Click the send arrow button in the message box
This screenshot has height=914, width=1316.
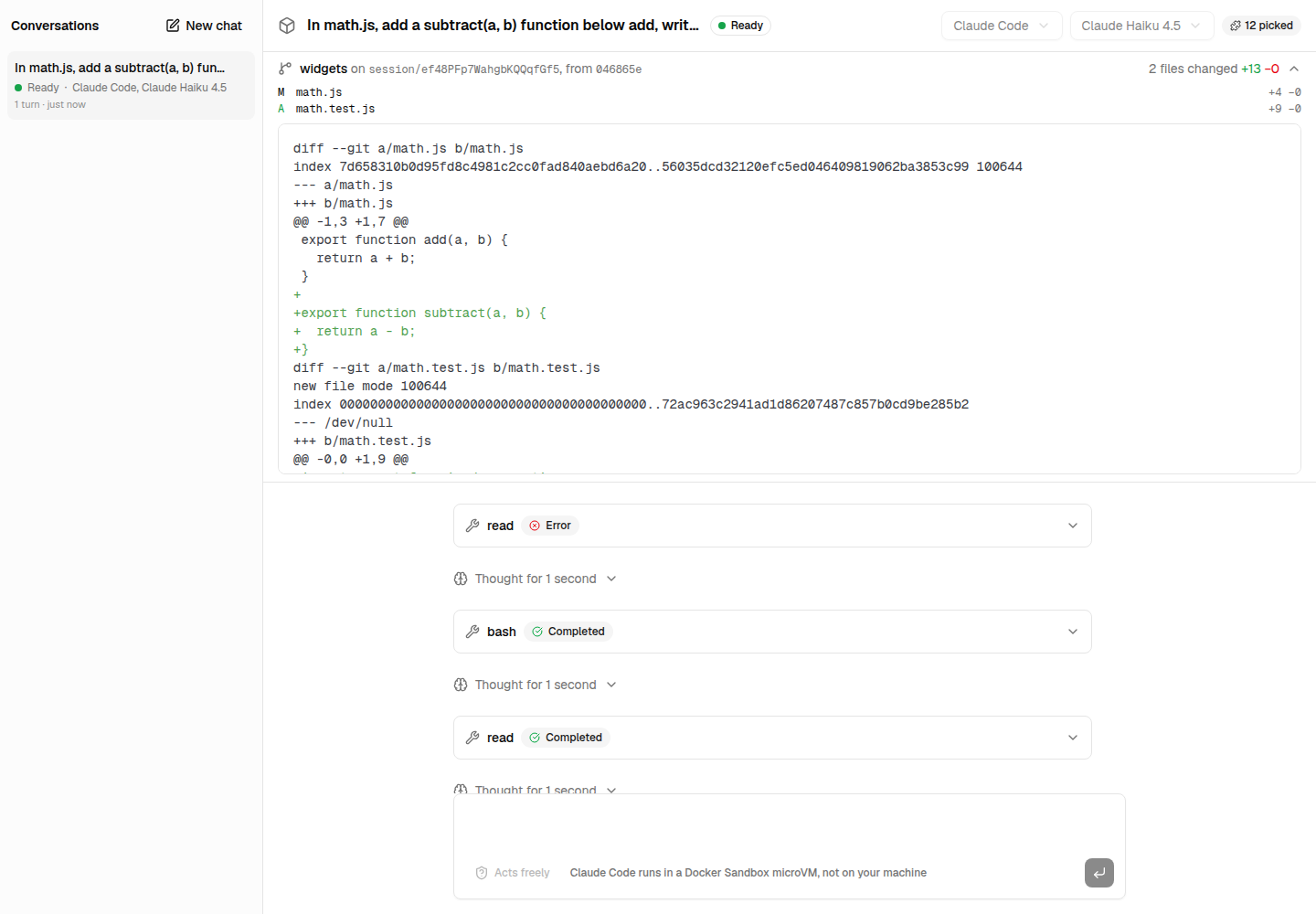click(x=1099, y=873)
